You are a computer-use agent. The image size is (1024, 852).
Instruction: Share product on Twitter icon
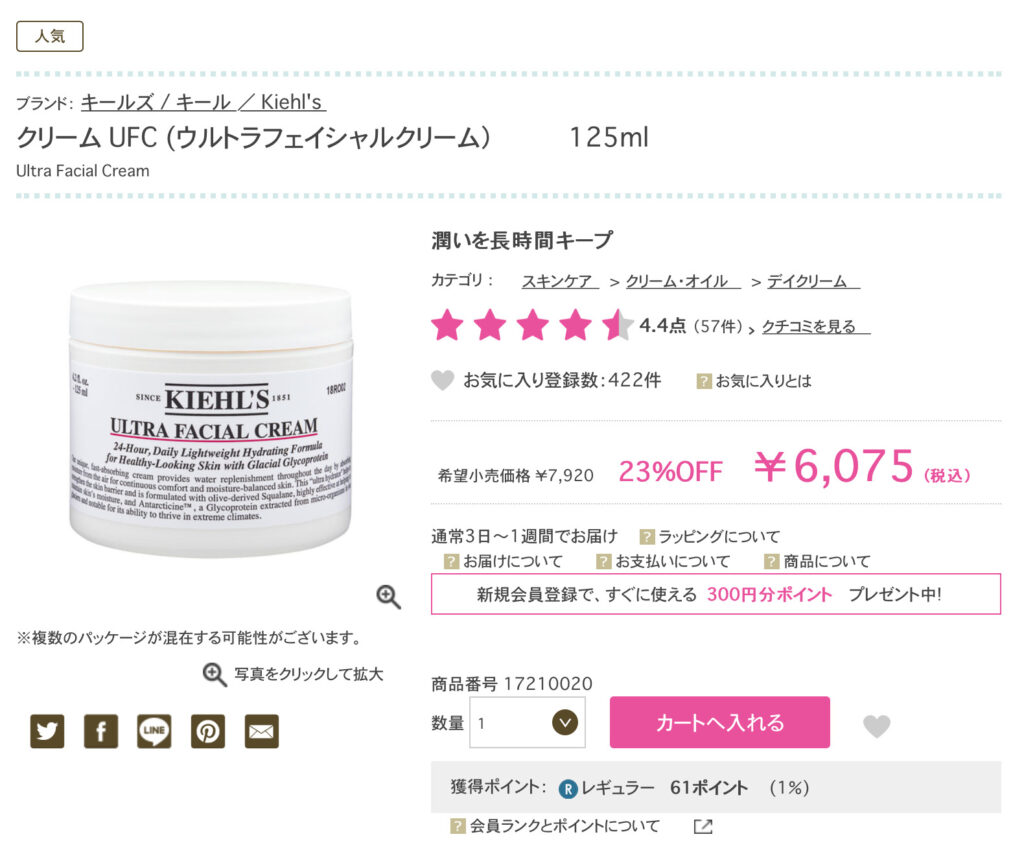tap(47, 731)
